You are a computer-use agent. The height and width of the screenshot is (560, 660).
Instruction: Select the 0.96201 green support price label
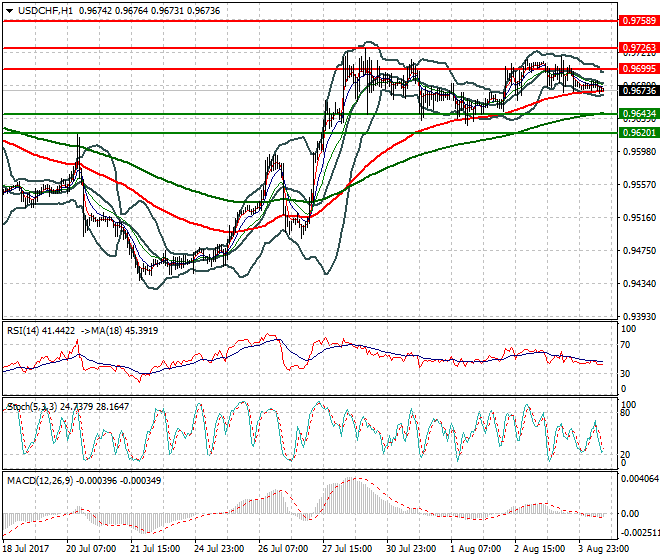(x=639, y=133)
